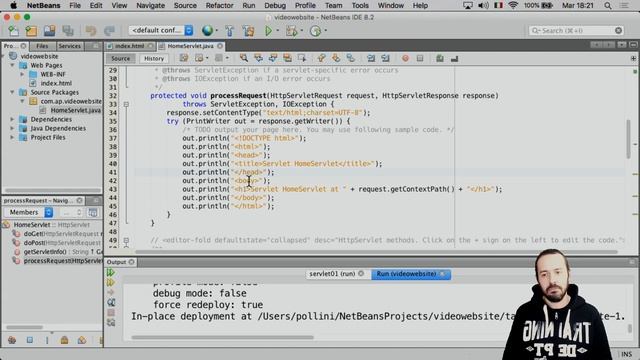Click the Debug Project toolbar icon
The image size is (640, 360).
(x=291, y=31)
